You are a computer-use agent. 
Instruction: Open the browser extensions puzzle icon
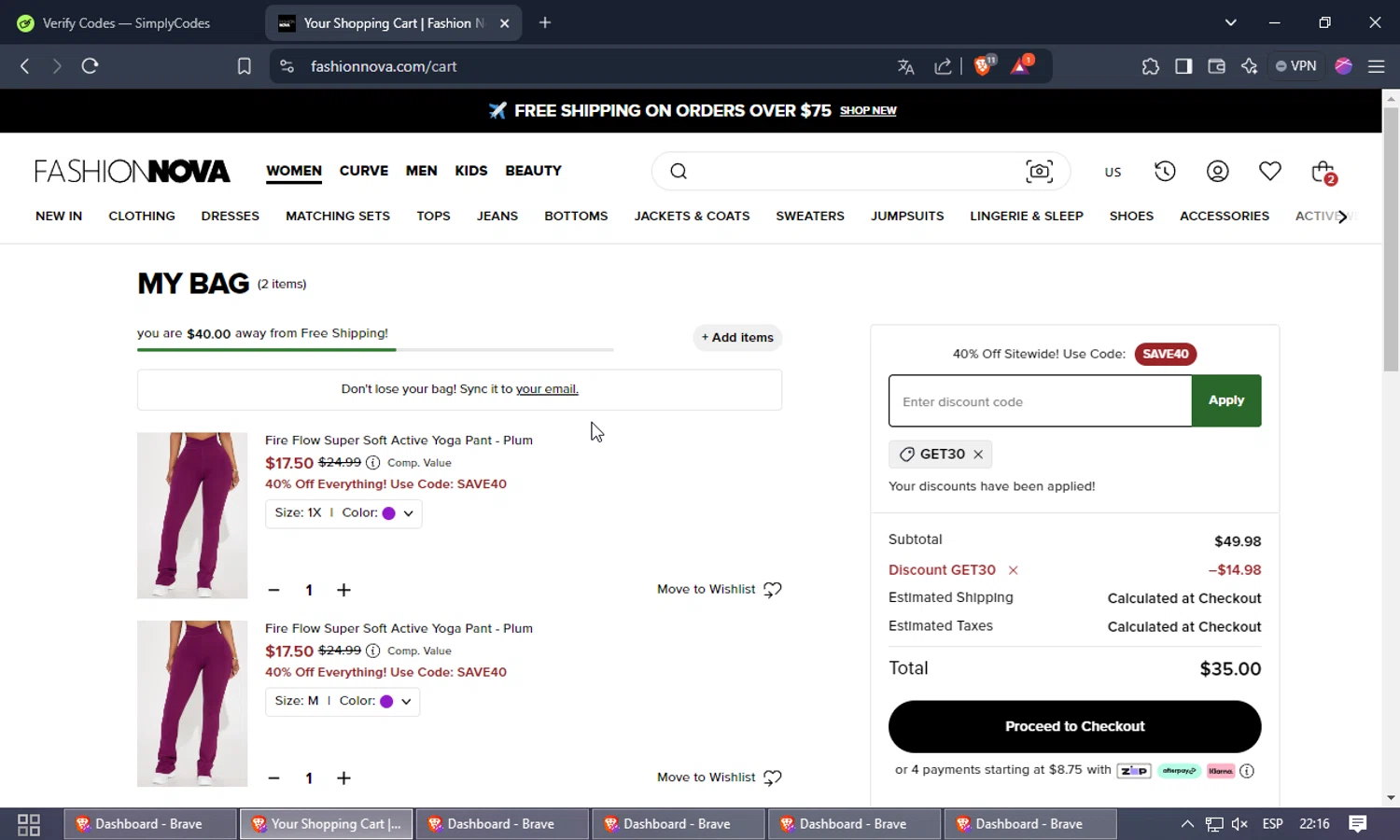coord(1150,66)
